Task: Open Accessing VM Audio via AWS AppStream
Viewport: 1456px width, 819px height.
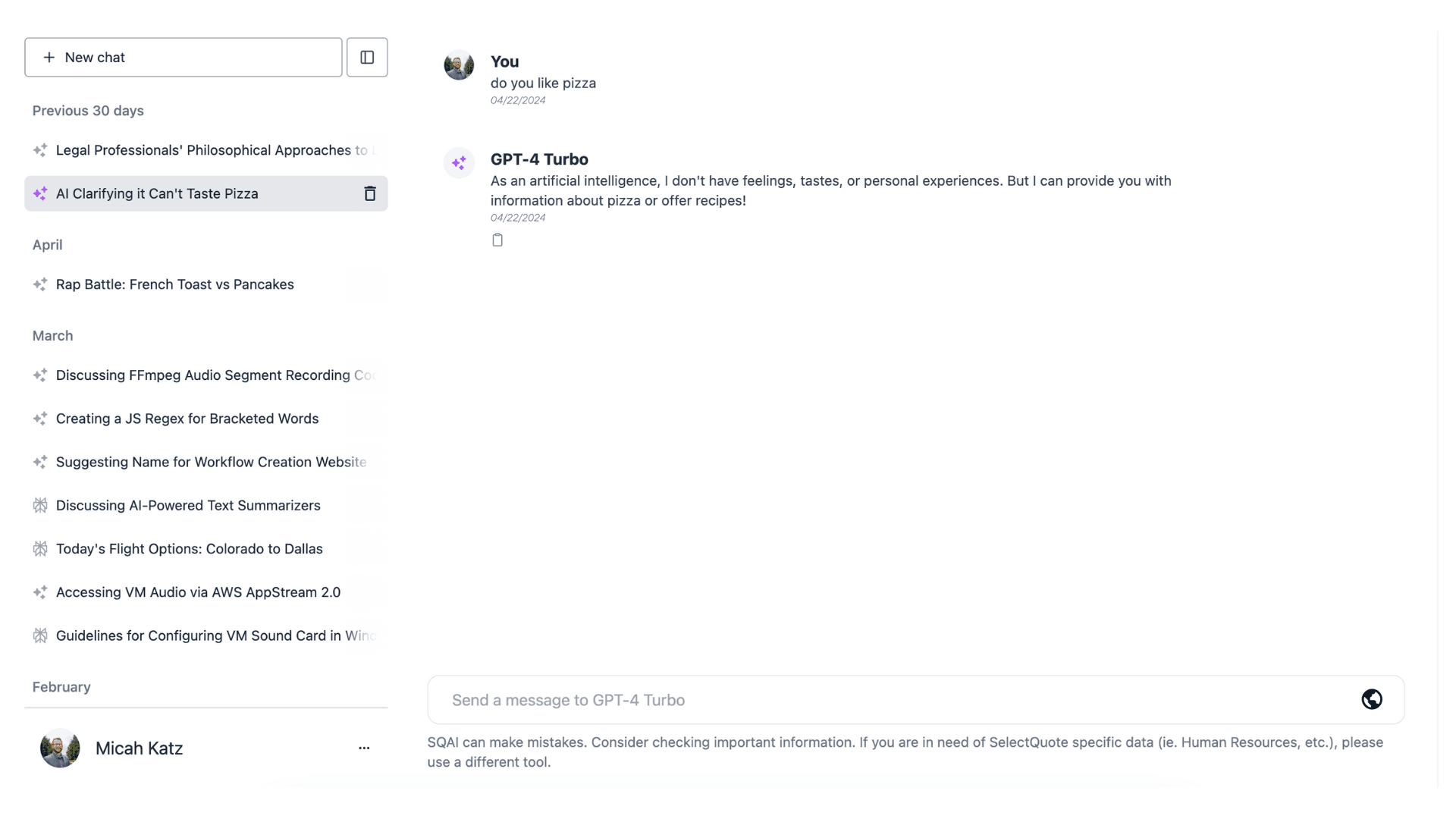Action: point(206,592)
